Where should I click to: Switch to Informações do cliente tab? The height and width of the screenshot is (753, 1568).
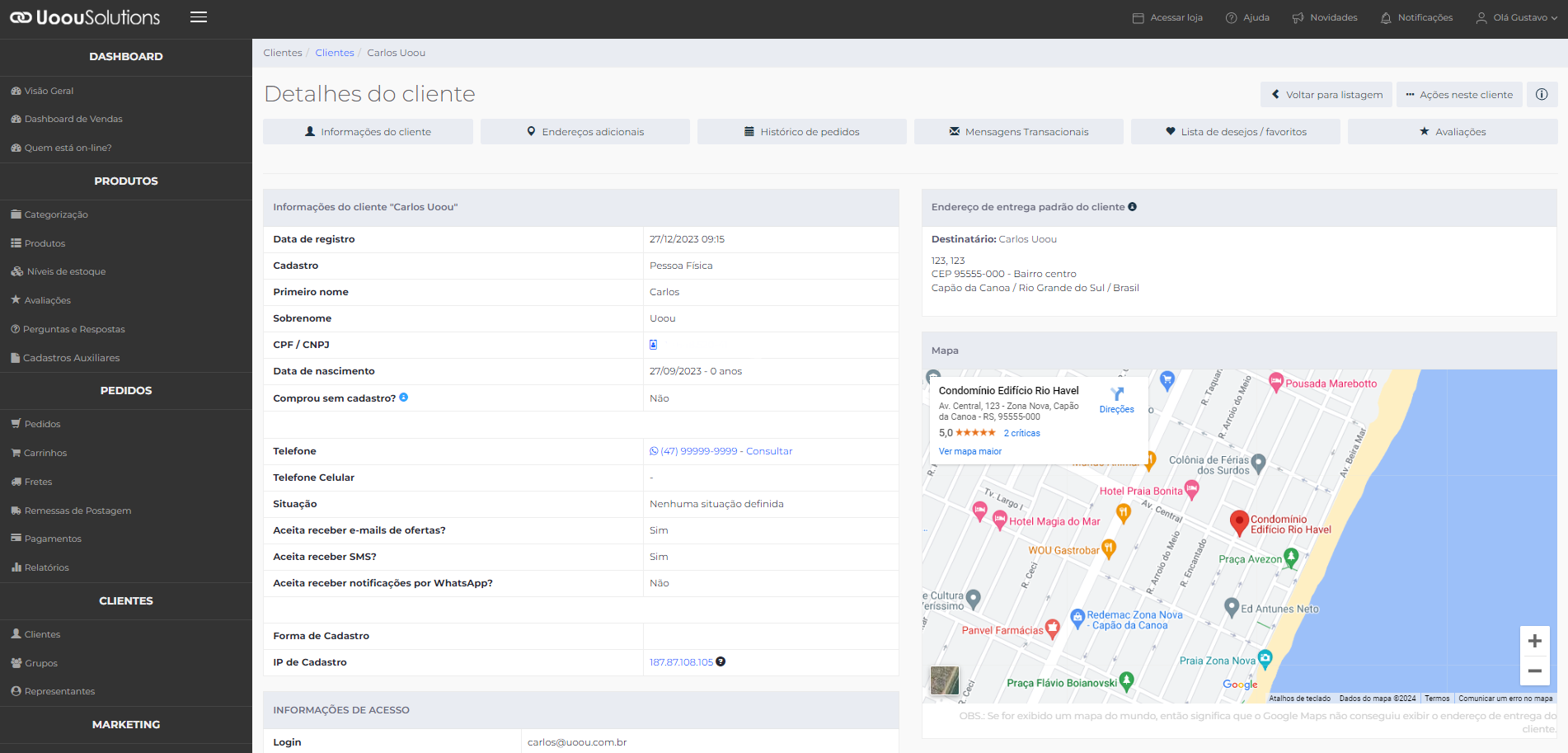coord(368,132)
